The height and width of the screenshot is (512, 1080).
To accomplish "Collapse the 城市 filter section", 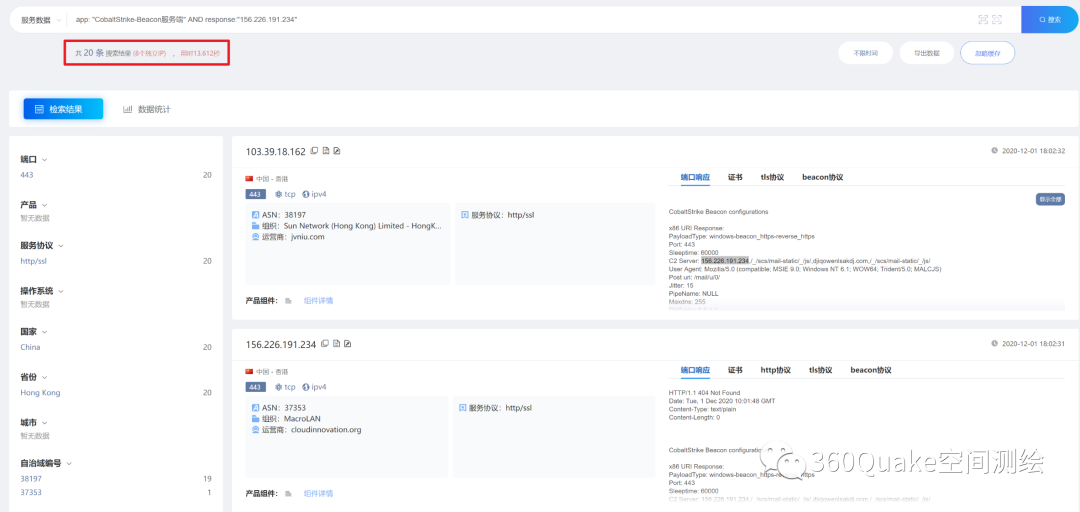I will pyautogui.click(x=45, y=422).
